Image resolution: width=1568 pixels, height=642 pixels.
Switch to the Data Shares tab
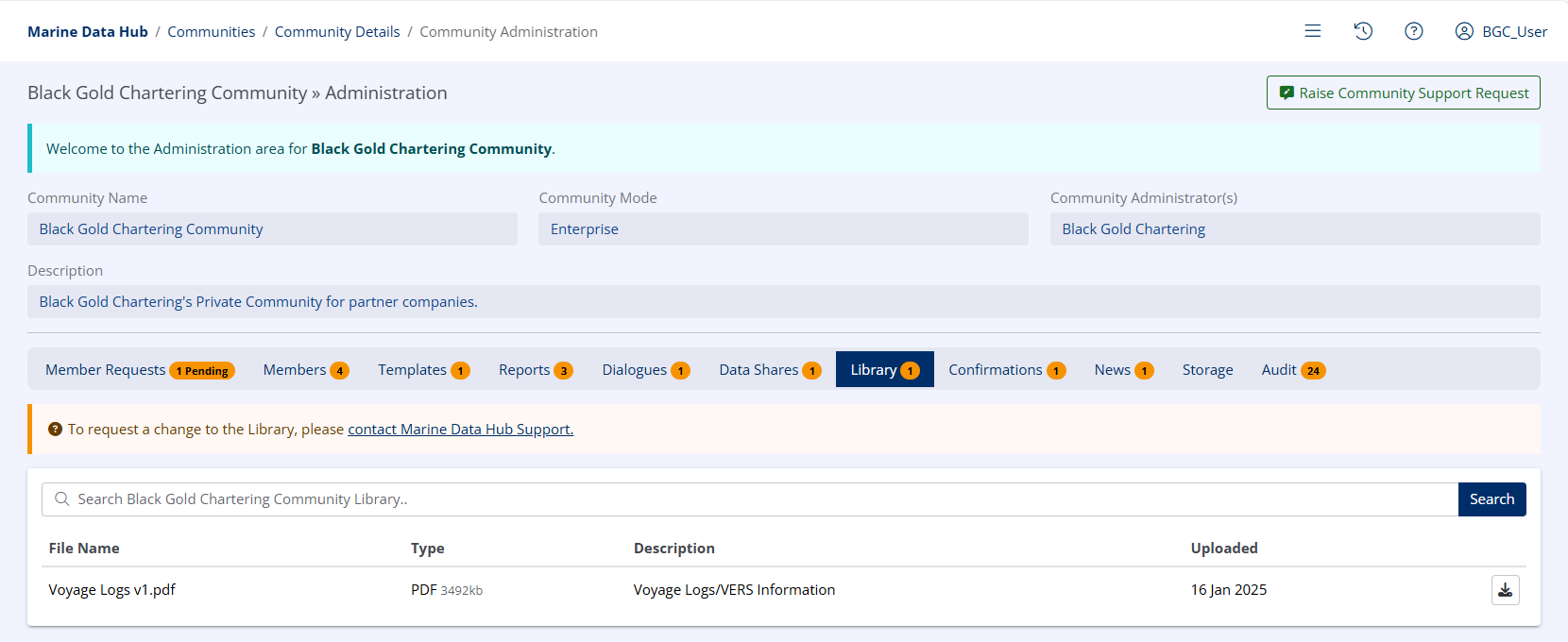769,370
